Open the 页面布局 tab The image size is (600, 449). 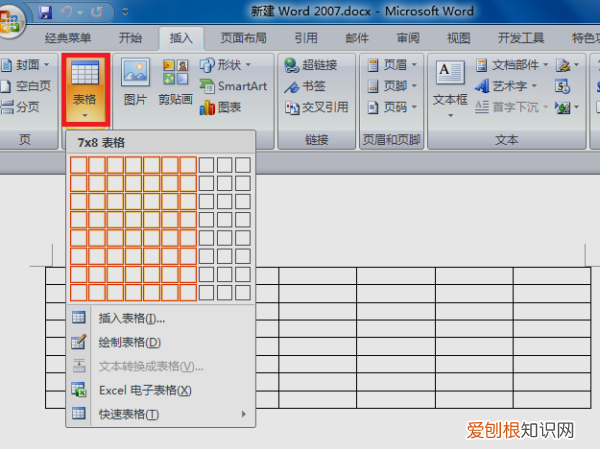point(244,38)
